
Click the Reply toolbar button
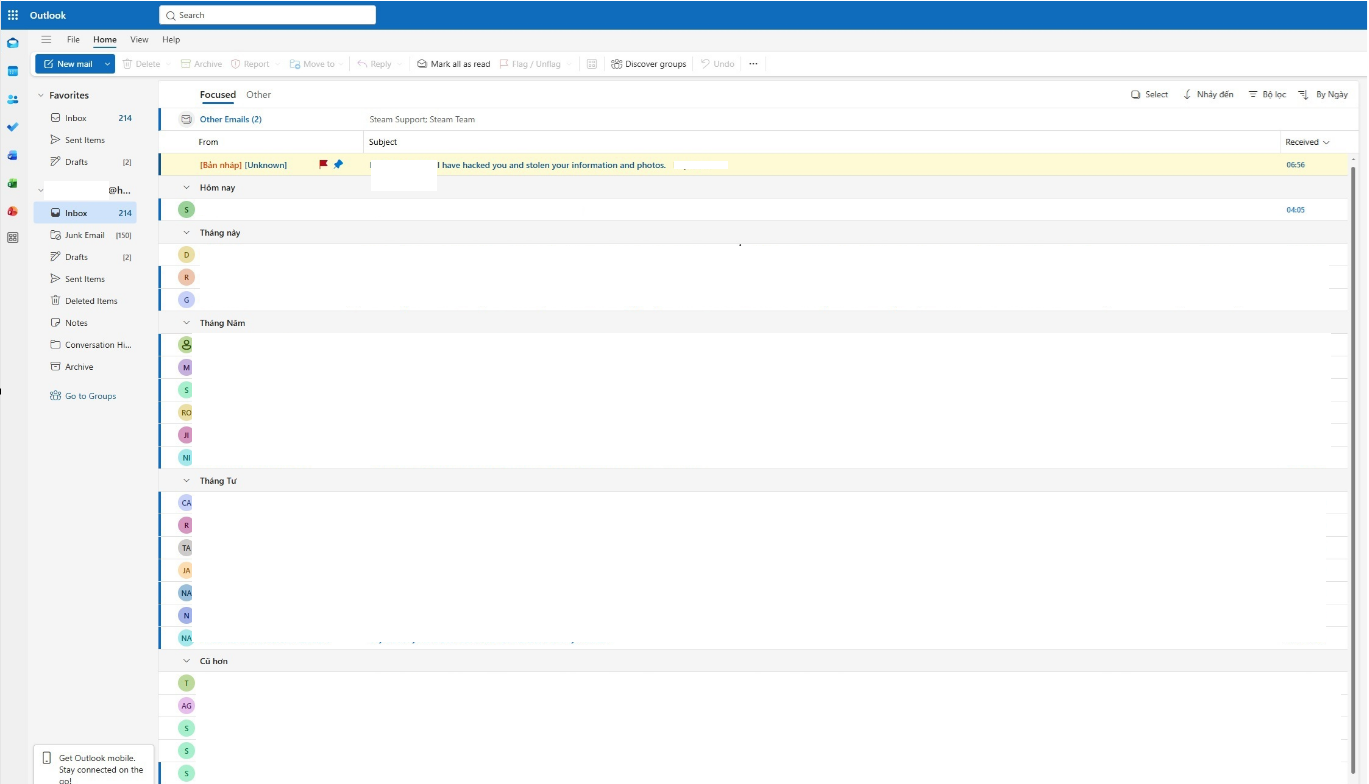(374, 64)
